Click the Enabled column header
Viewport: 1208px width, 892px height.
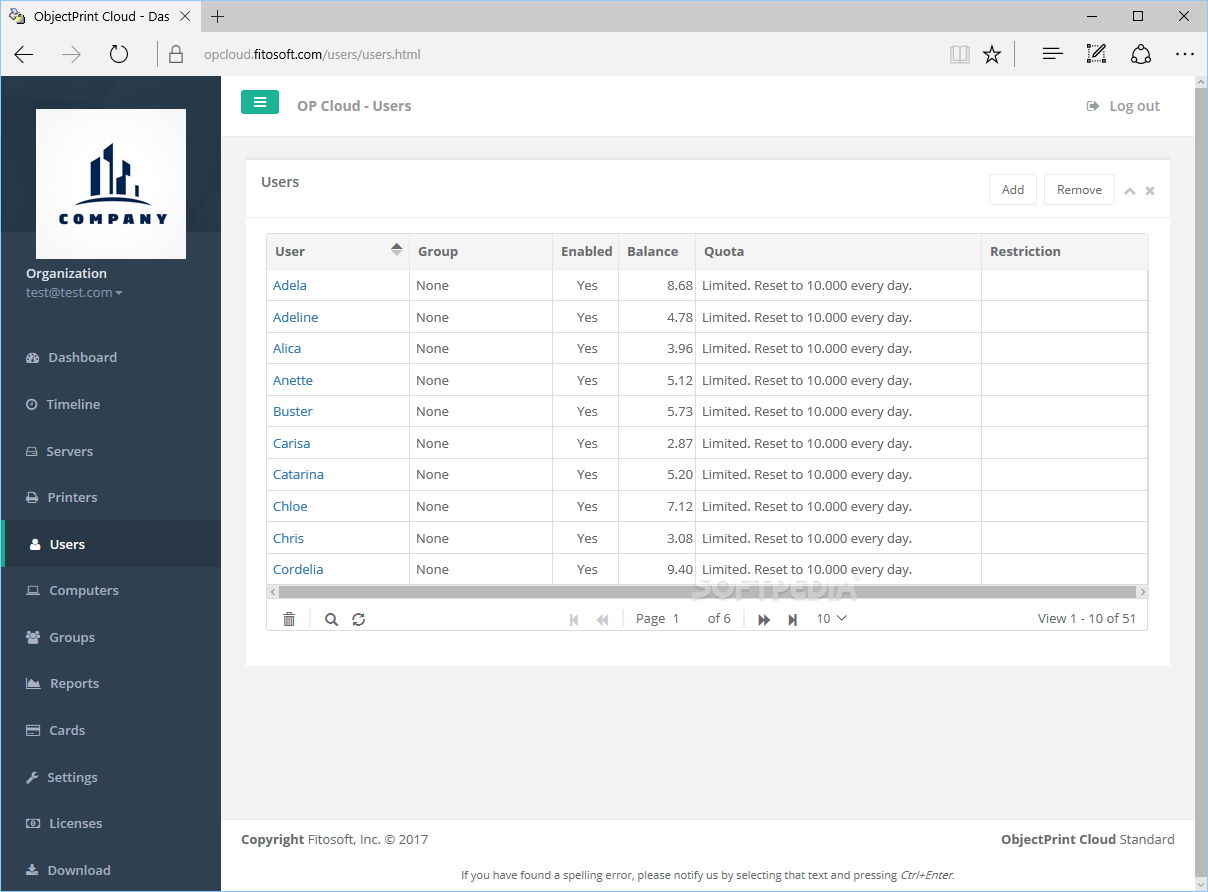pos(586,251)
